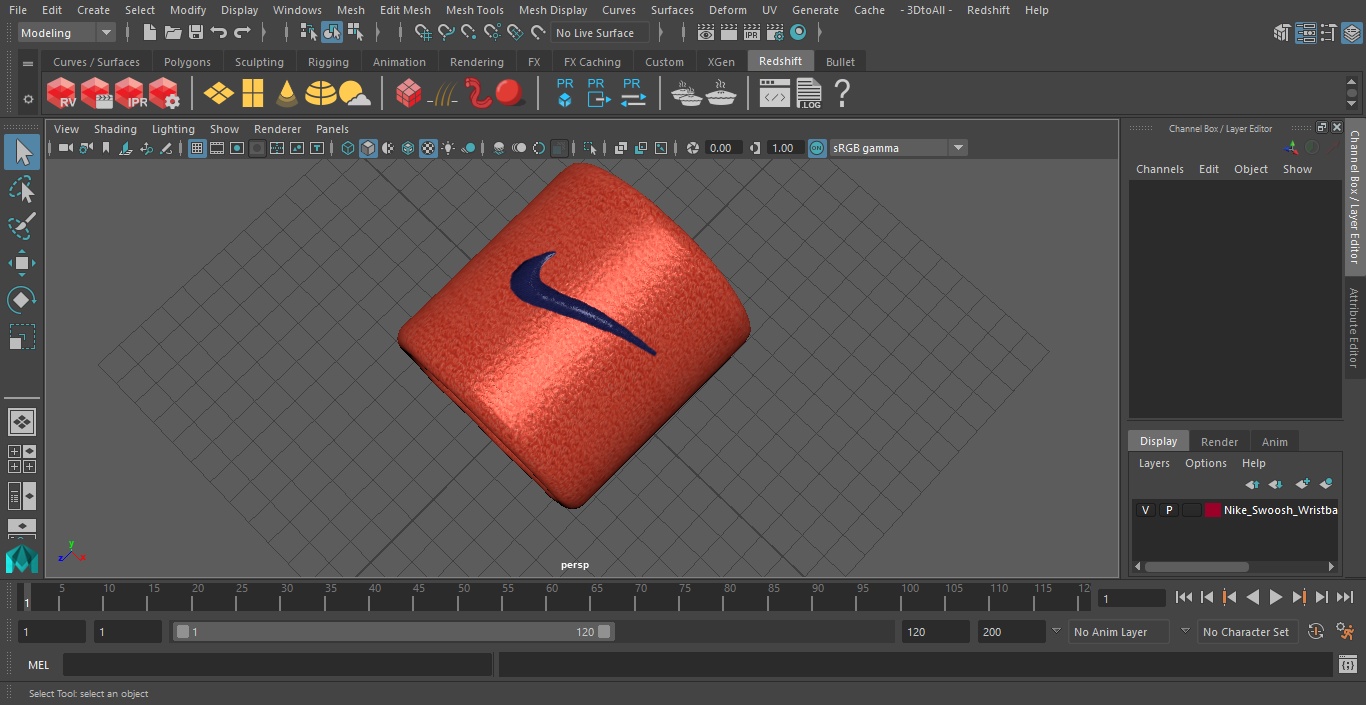Switch to the Polygons shelf tab
1366x705 pixels.
tap(187, 62)
